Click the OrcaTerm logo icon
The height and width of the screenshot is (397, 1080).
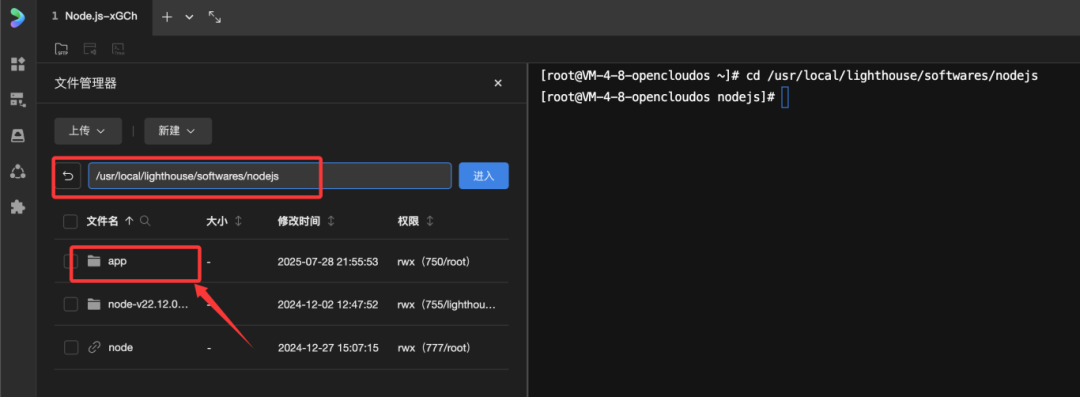[17, 17]
